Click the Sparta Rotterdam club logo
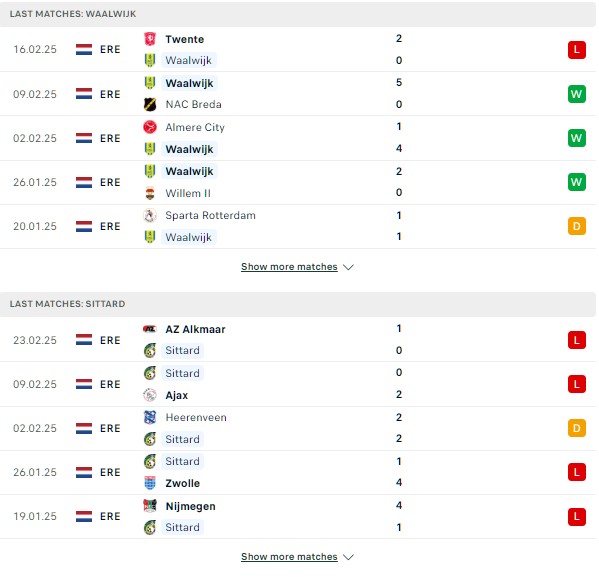Image resolution: width=599 pixels, height=577 pixels. point(150,215)
